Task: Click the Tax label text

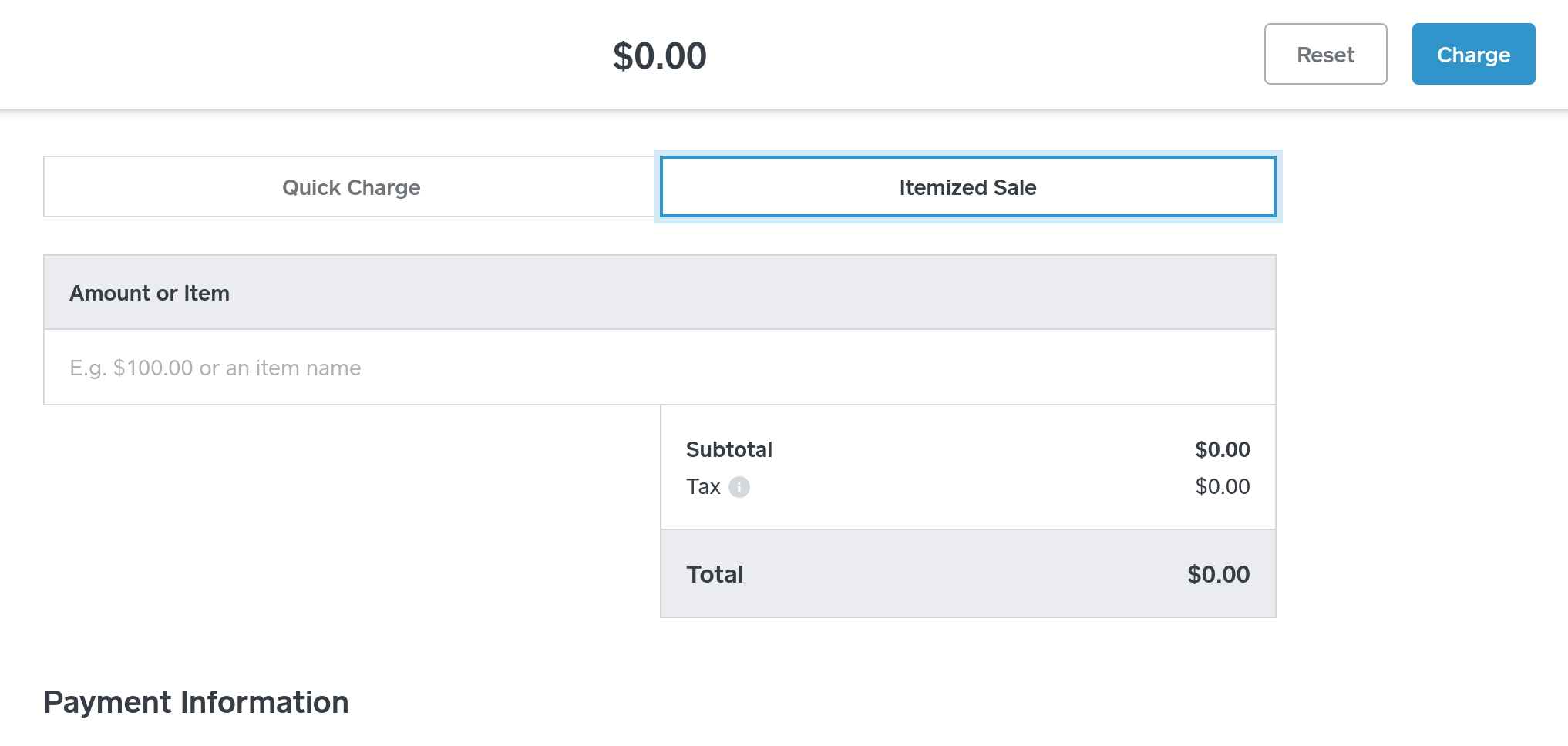Action: coord(703,487)
